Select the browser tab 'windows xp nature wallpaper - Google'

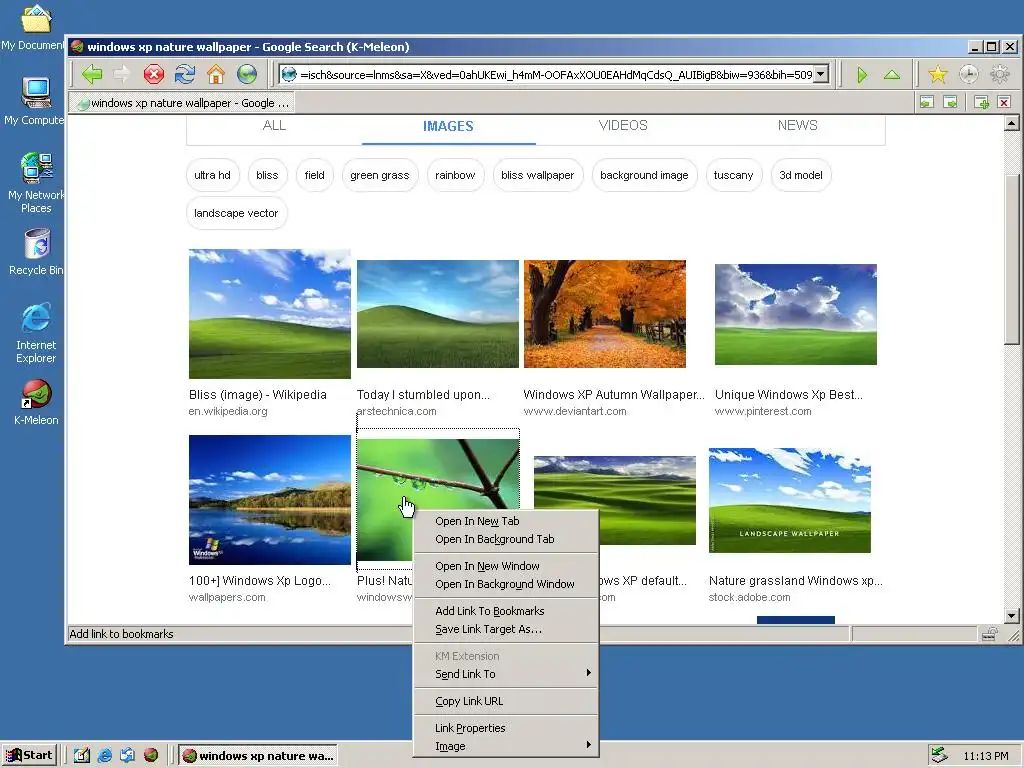(182, 103)
